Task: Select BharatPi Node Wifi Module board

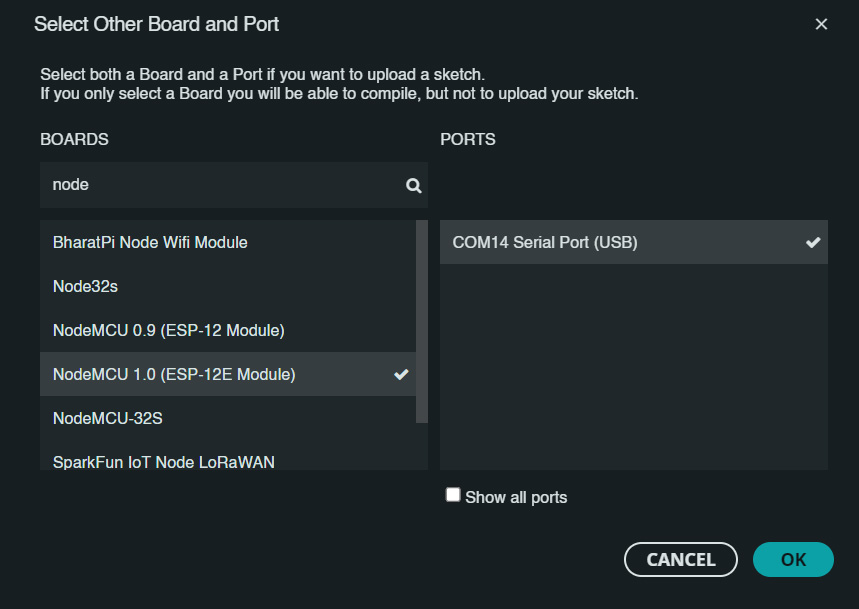Action: [x=228, y=242]
